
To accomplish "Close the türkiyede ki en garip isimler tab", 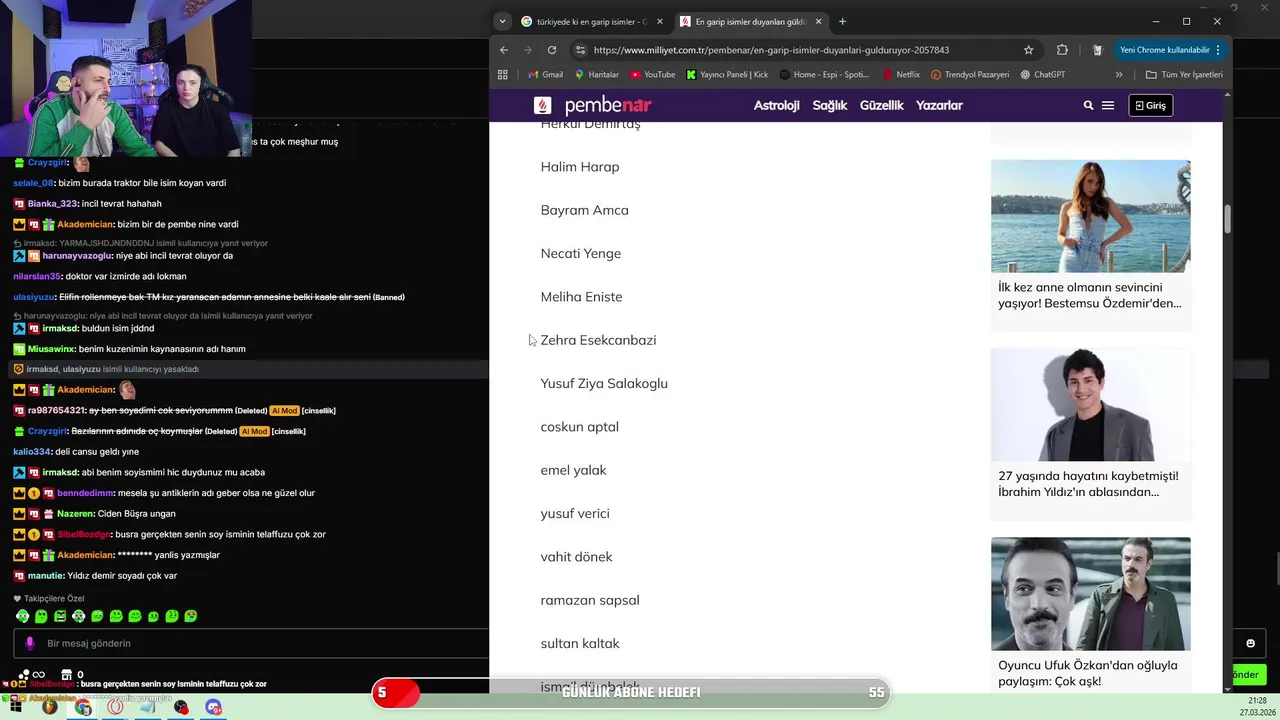I will (x=660, y=21).
